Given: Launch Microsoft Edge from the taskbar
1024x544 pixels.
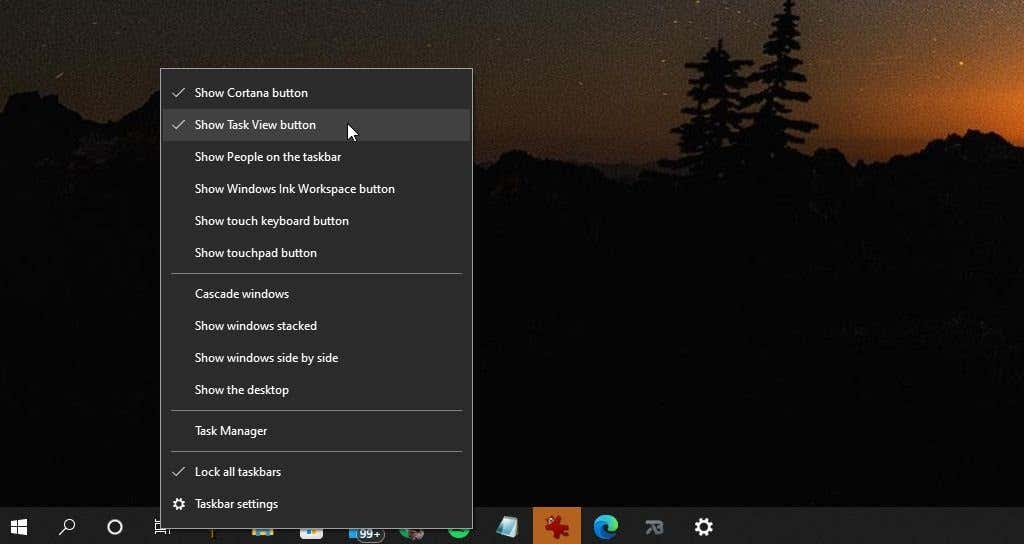Looking at the screenshot, I should click(605, 527).
